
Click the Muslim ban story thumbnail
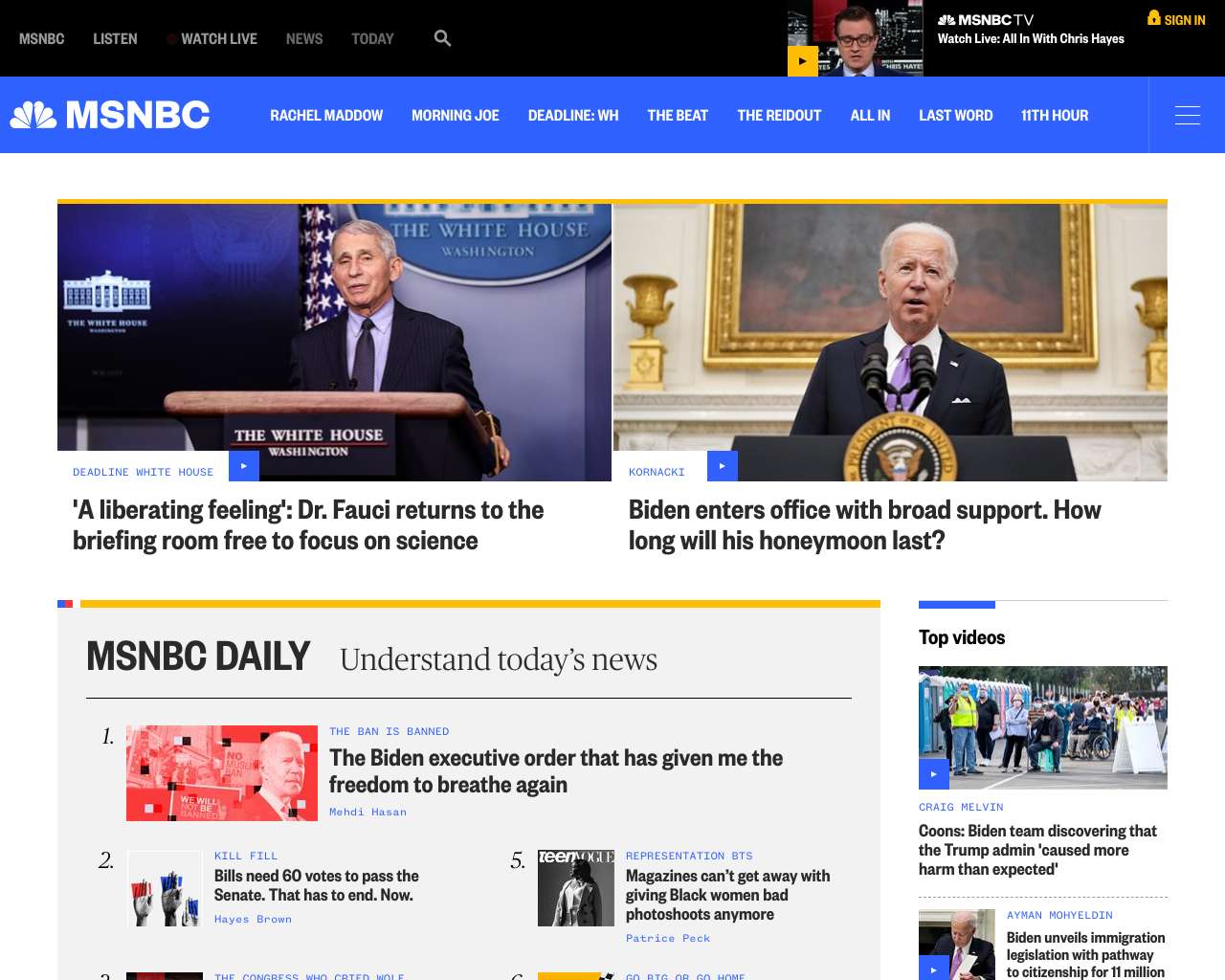click(222, 773)
